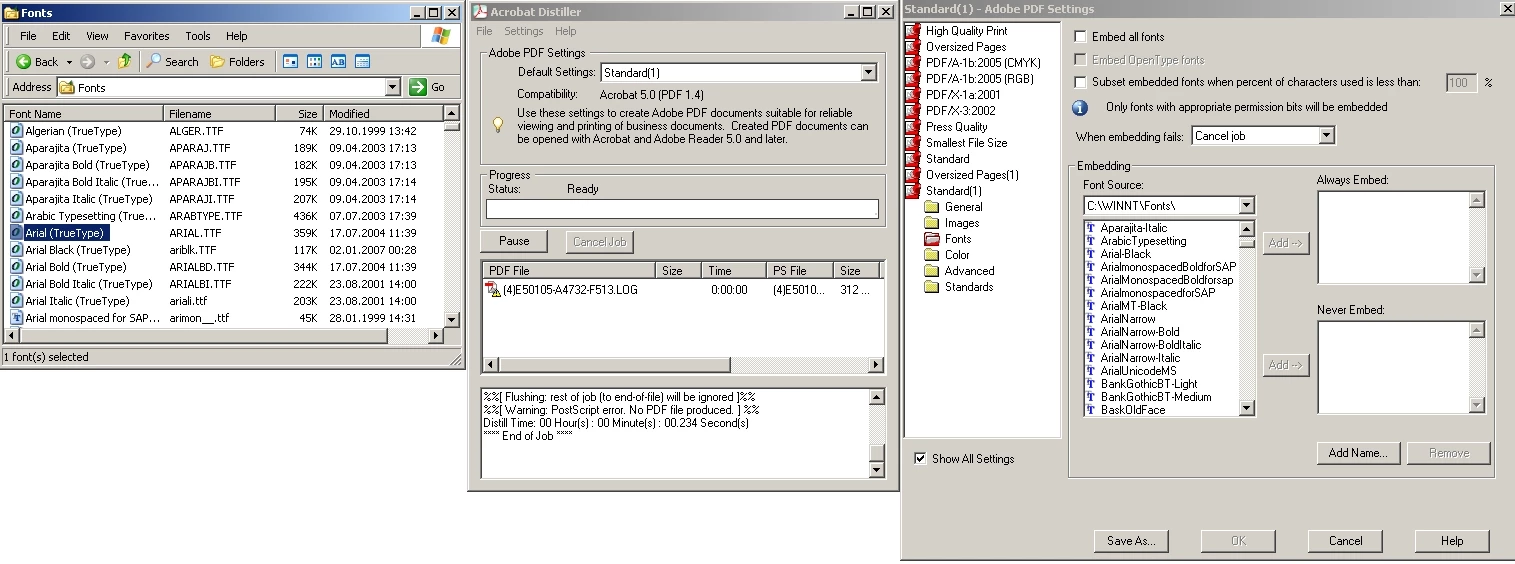Select Algerian (TrueType) font icon
Viewport: 1515px width, 564px height.
[x=17, y=131]
